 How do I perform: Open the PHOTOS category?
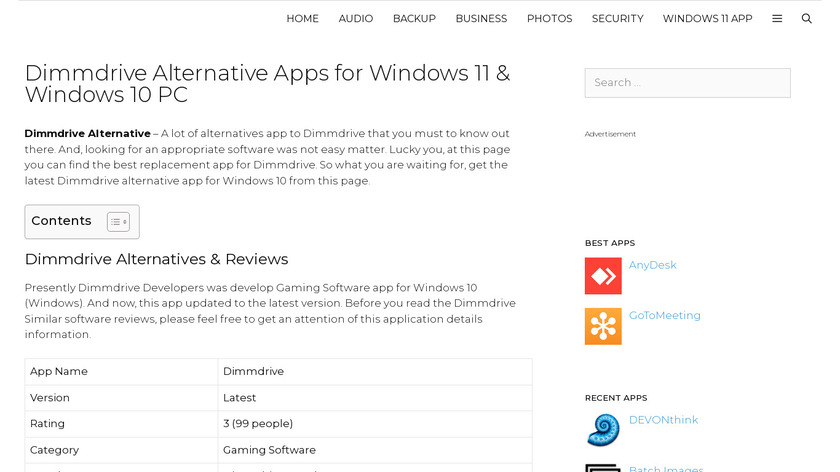(550, 19)
